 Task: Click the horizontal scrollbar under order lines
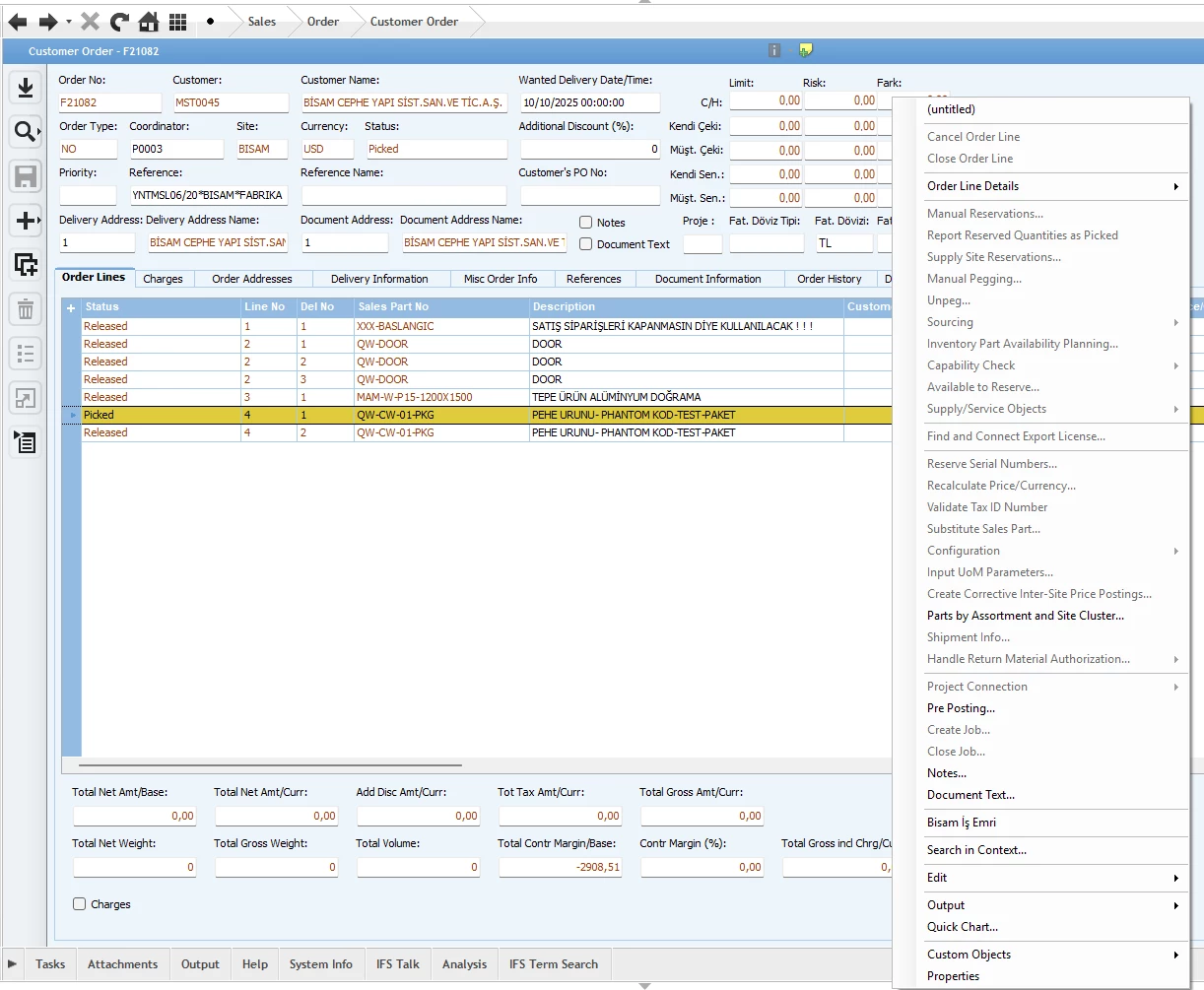(x=270, y=764)
